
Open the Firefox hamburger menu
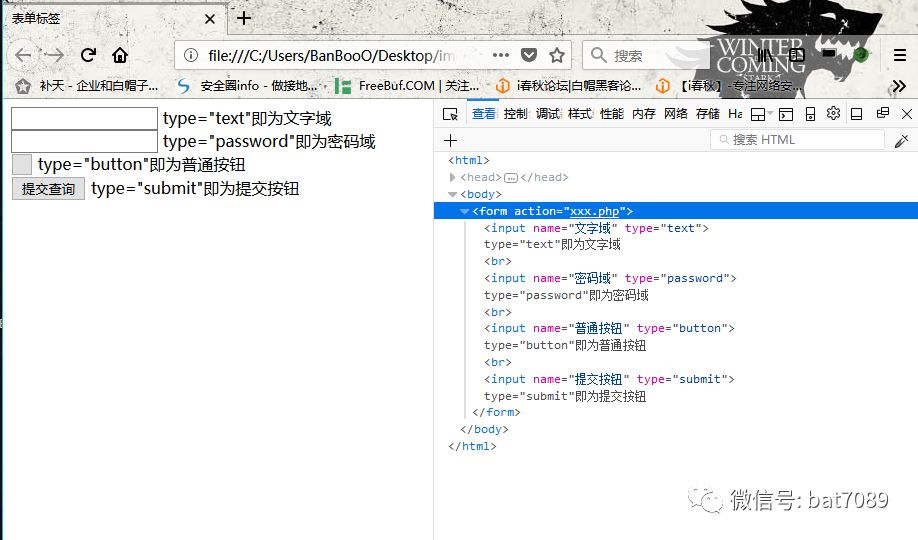[x=900, y=55]
